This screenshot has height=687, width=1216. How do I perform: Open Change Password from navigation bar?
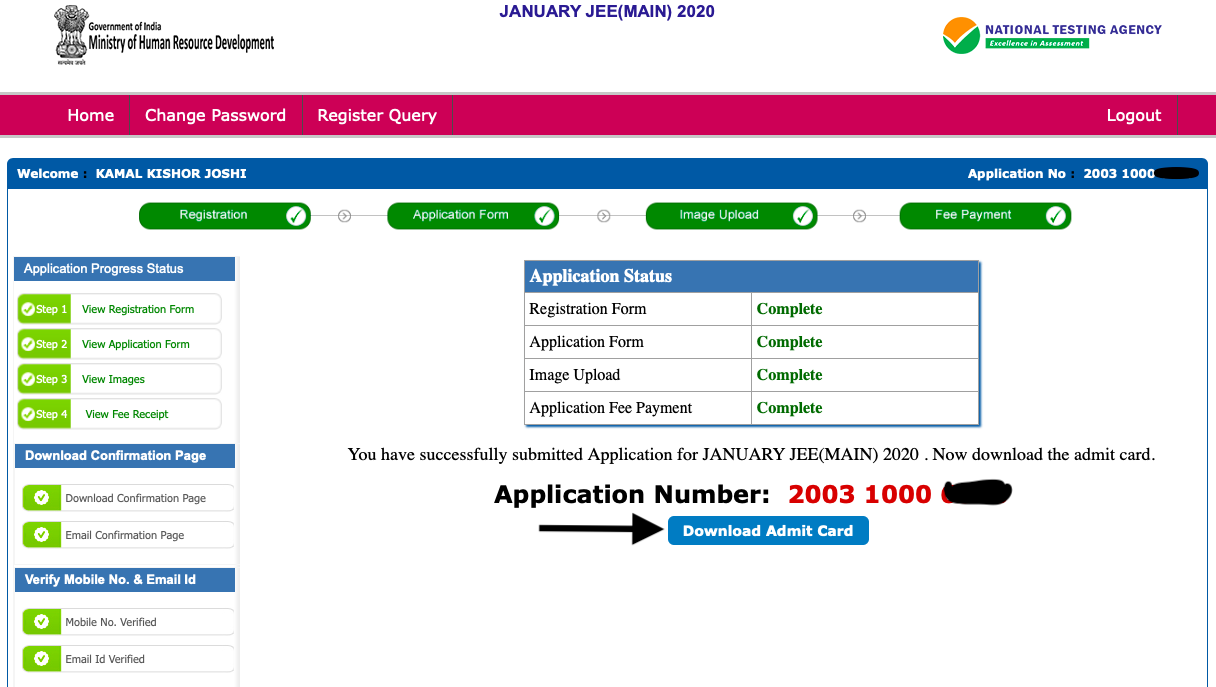pos(215,115)
